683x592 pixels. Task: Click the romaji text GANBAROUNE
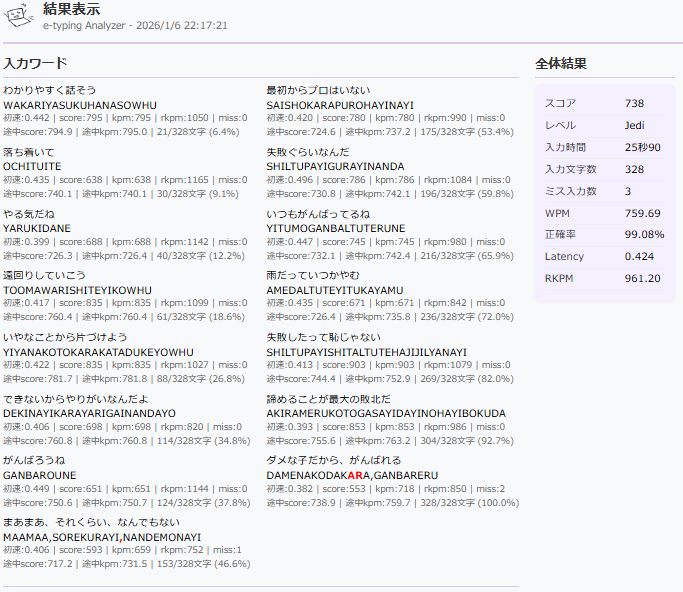pyautogui.click(x=38, y=475)
